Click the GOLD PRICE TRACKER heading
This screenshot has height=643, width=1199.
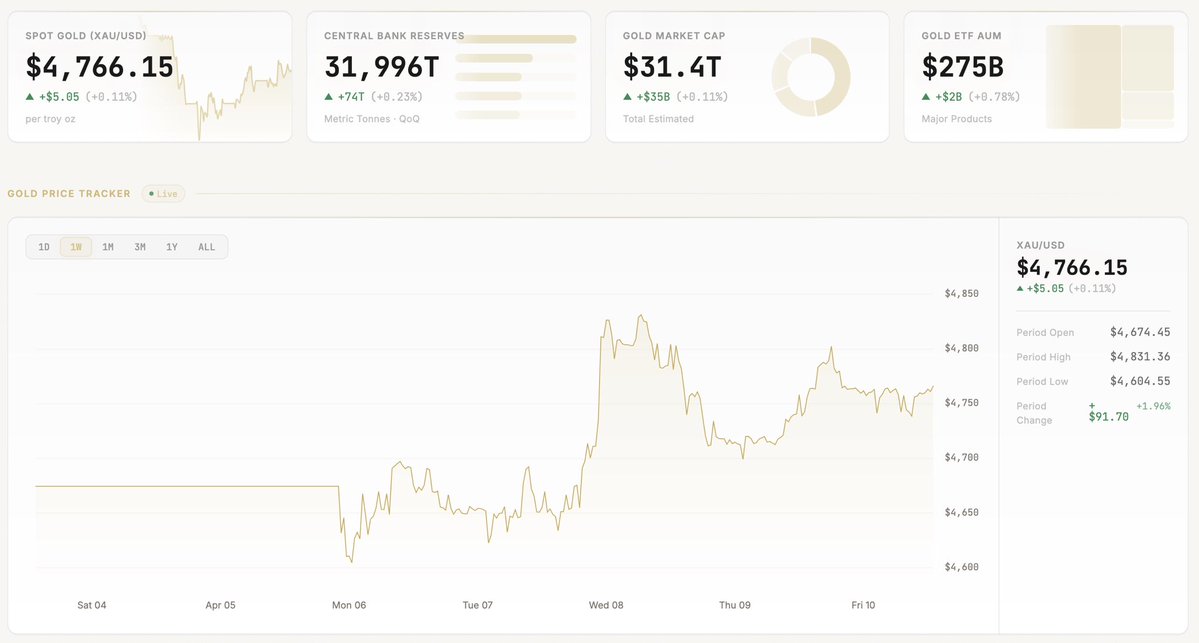[x=69, y=194]
